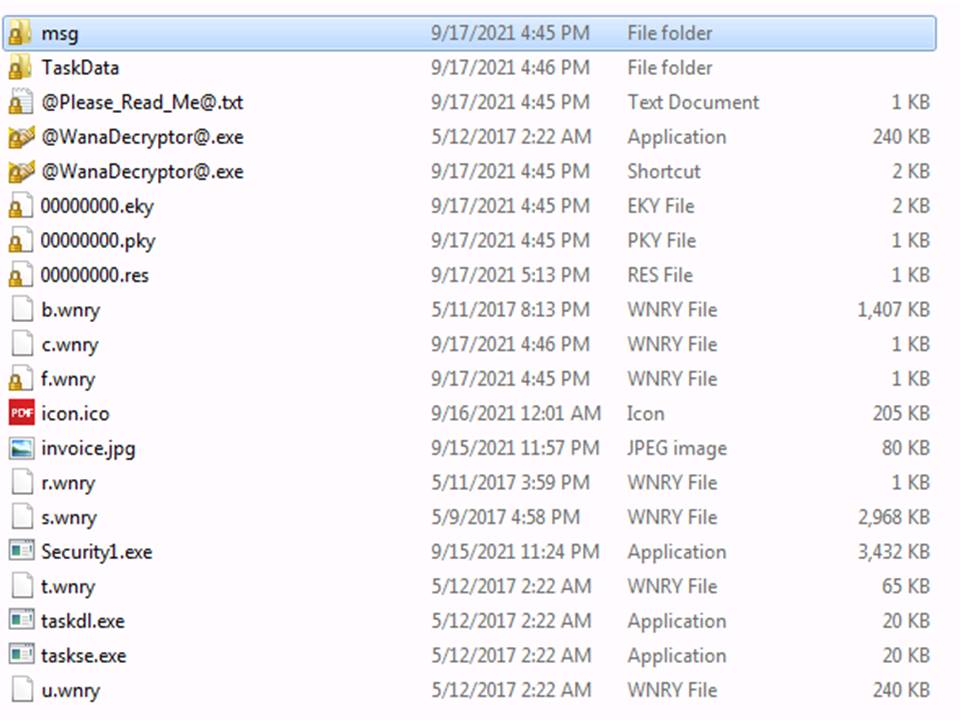Select the s.wnry file name

[x=69, y=518]
